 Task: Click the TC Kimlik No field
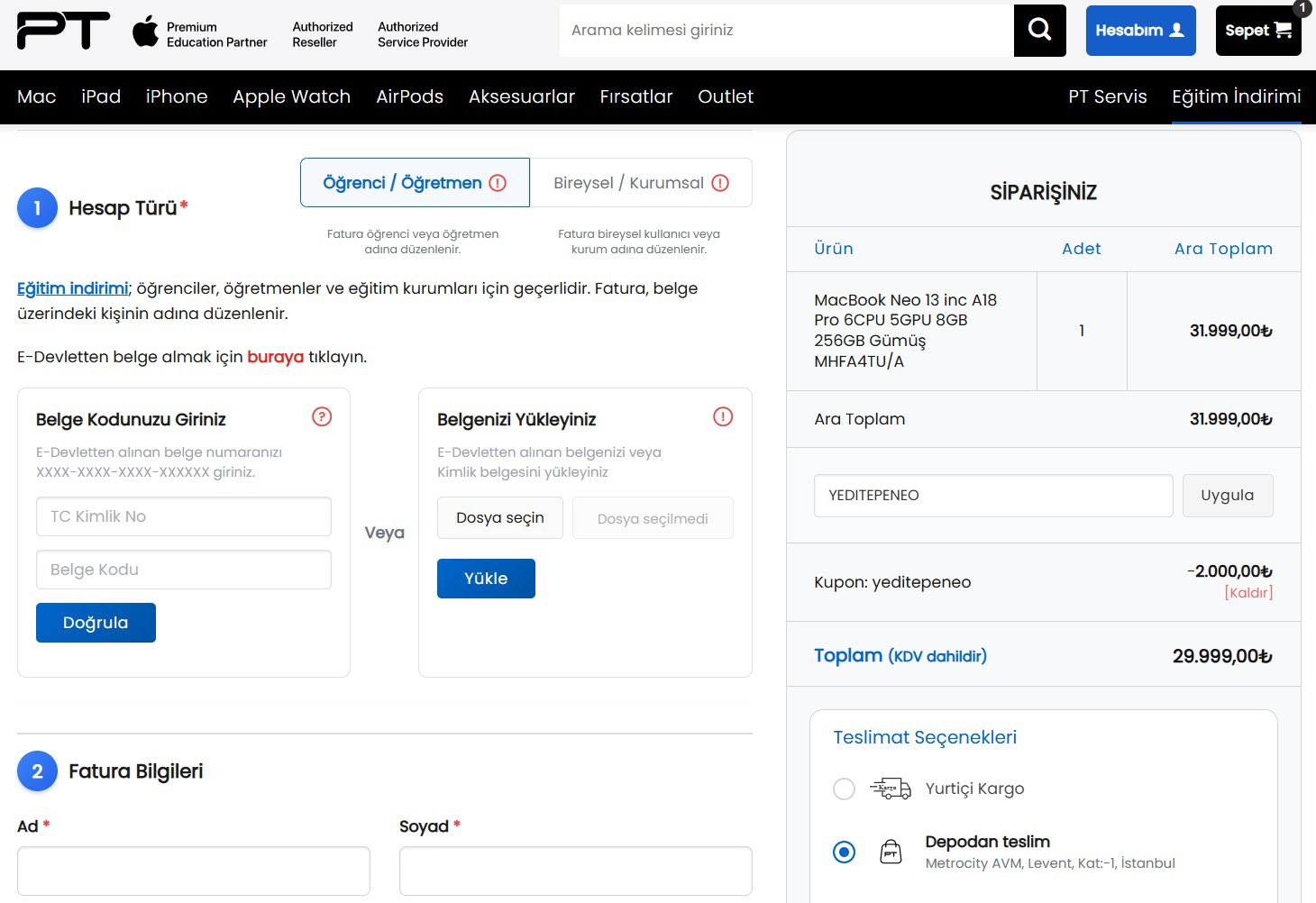[184, 516]
